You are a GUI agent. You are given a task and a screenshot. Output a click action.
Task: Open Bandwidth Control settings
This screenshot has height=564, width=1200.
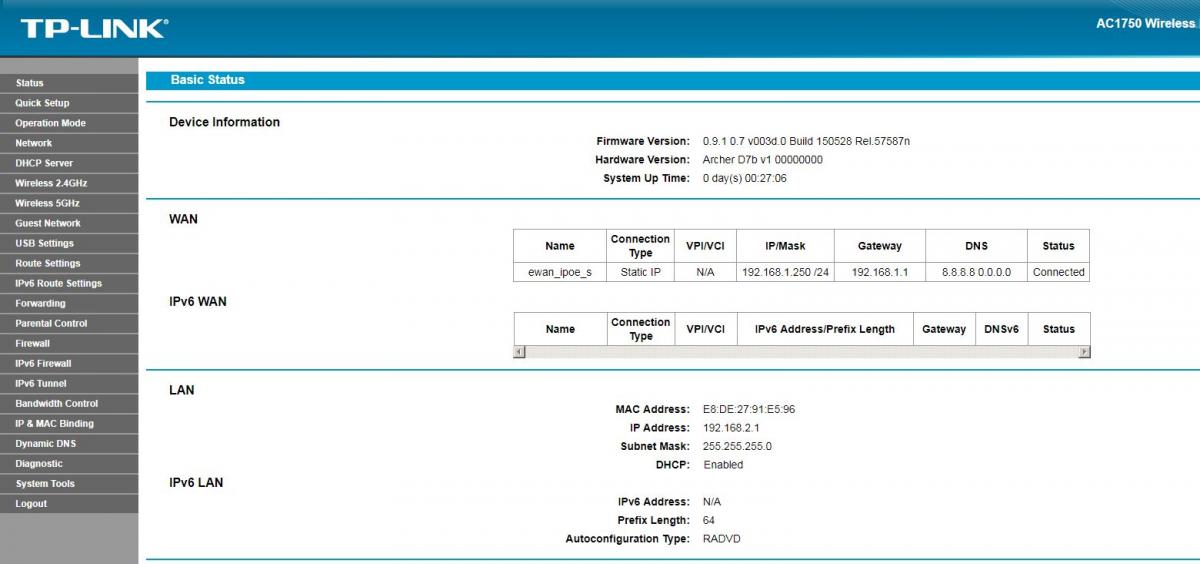tap(69, 403)
